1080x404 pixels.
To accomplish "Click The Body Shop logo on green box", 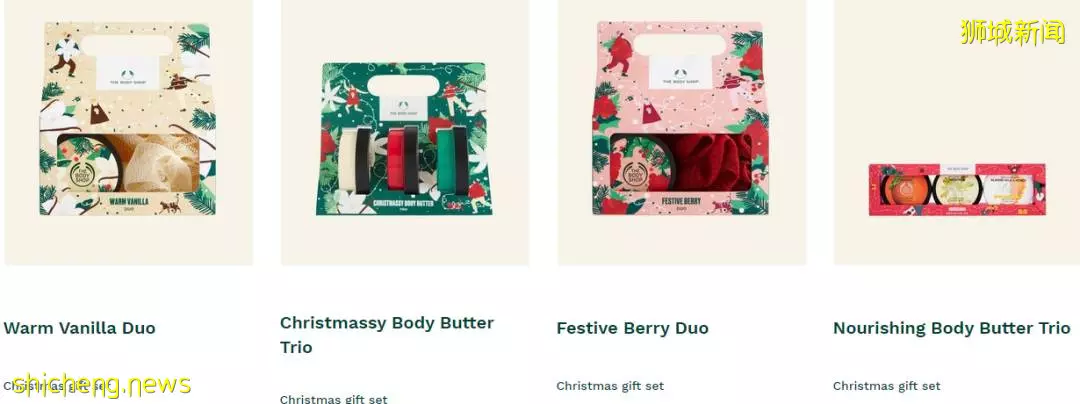I will [403, 108].
